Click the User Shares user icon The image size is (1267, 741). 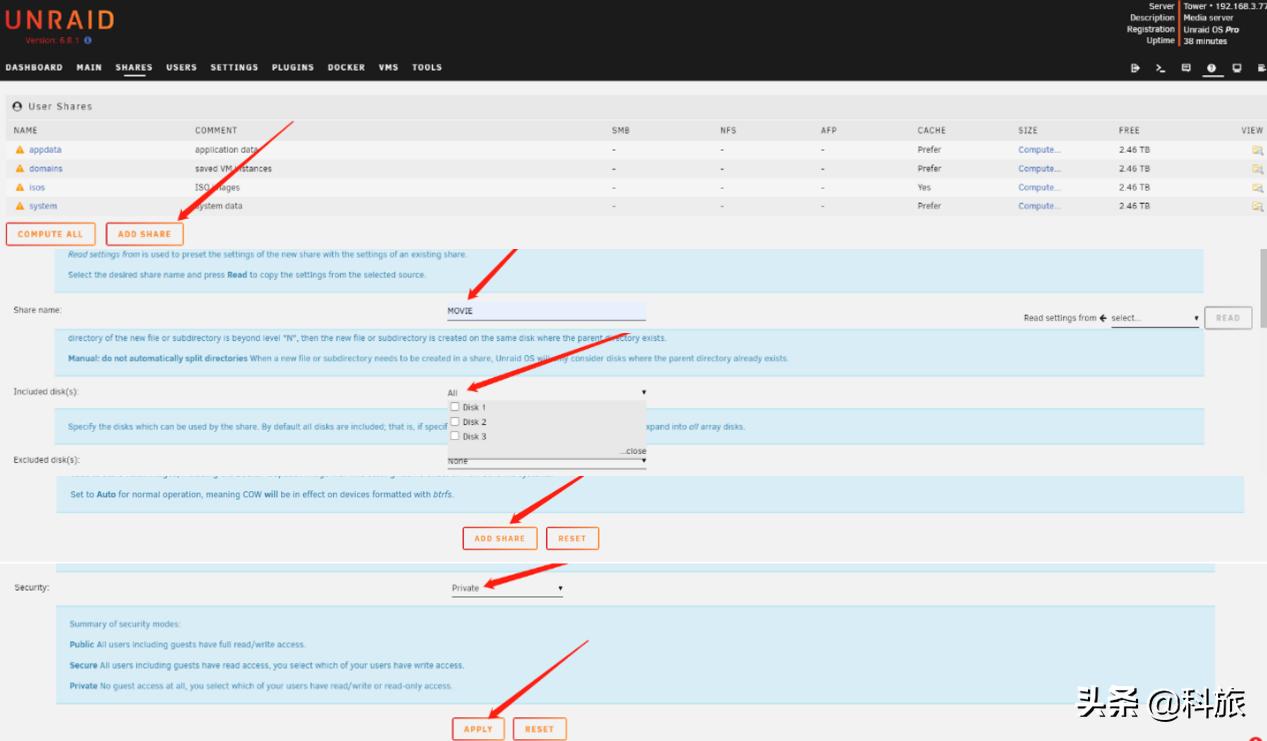click(17, 106)
